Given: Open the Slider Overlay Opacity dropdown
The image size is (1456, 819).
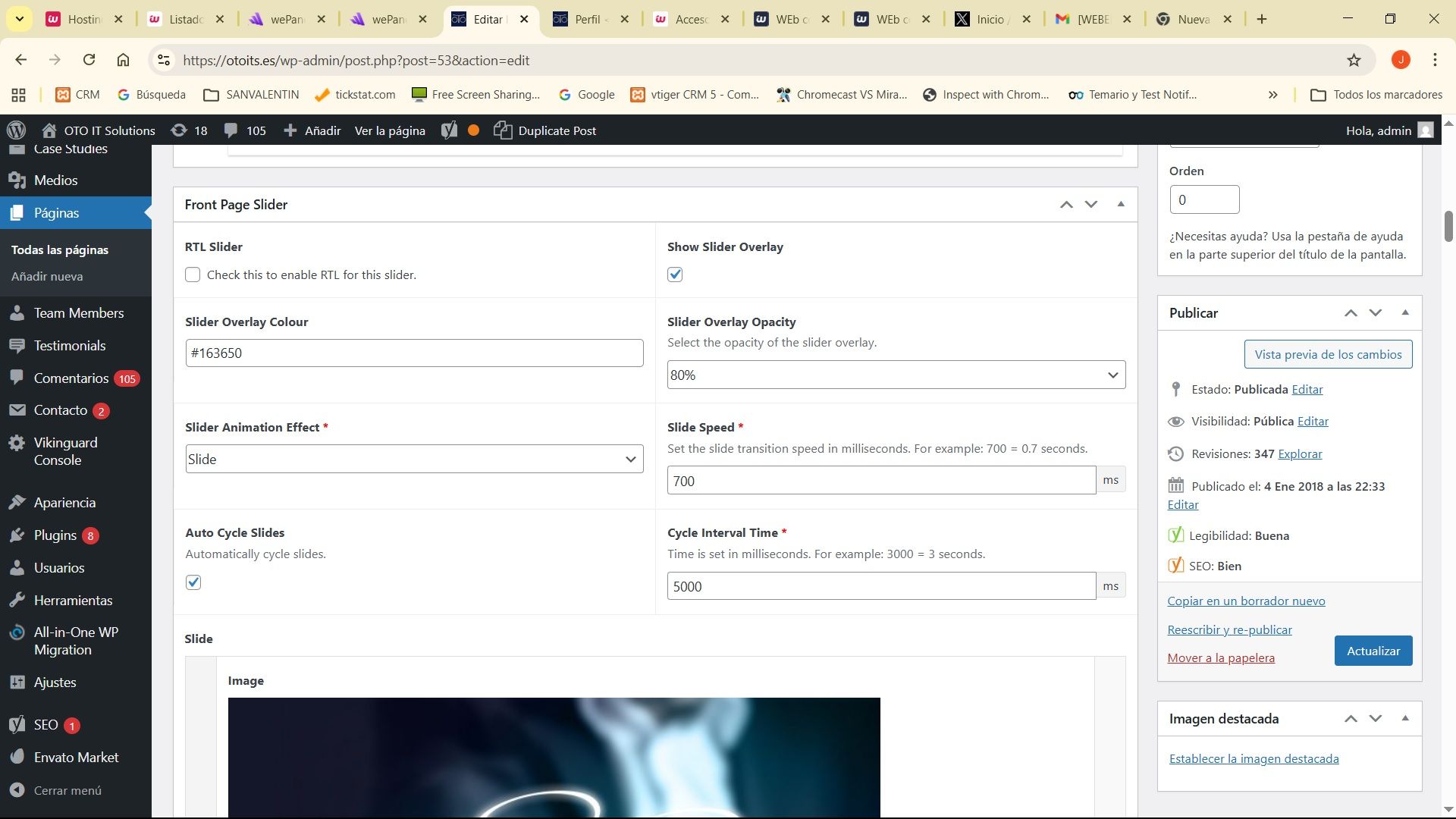Looking at the screenshot, I should pyautogui.click(x=896, y=375).
